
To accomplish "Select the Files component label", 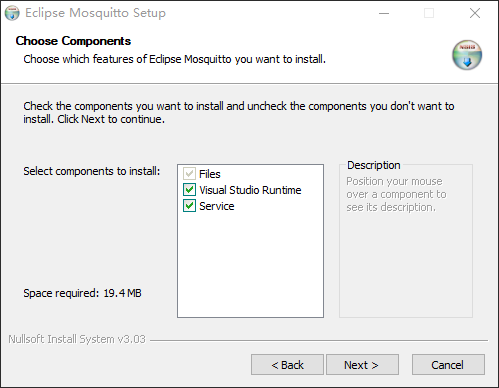I will (x=210, y=174).
